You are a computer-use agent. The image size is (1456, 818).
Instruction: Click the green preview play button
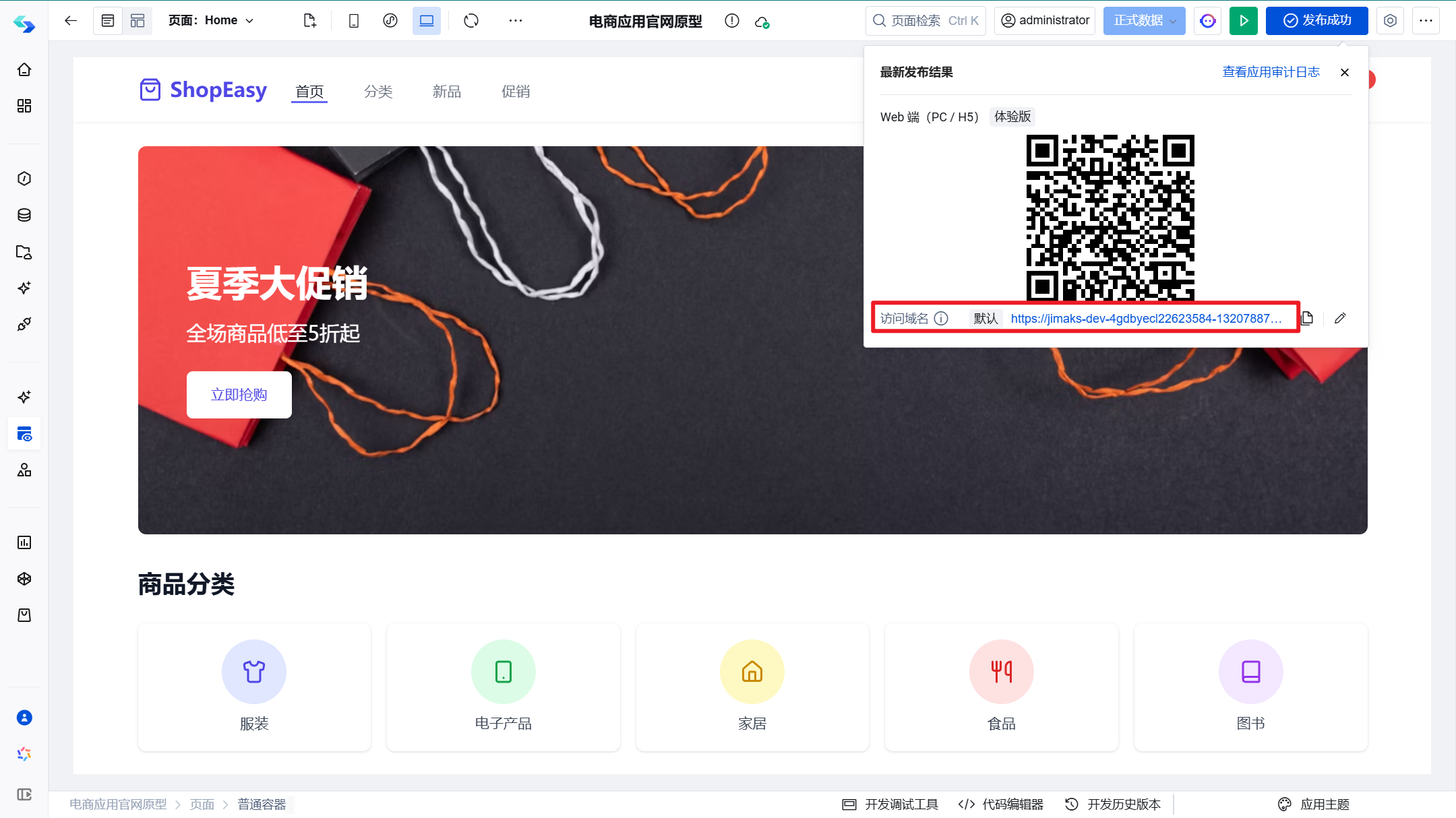[1244, 21]
